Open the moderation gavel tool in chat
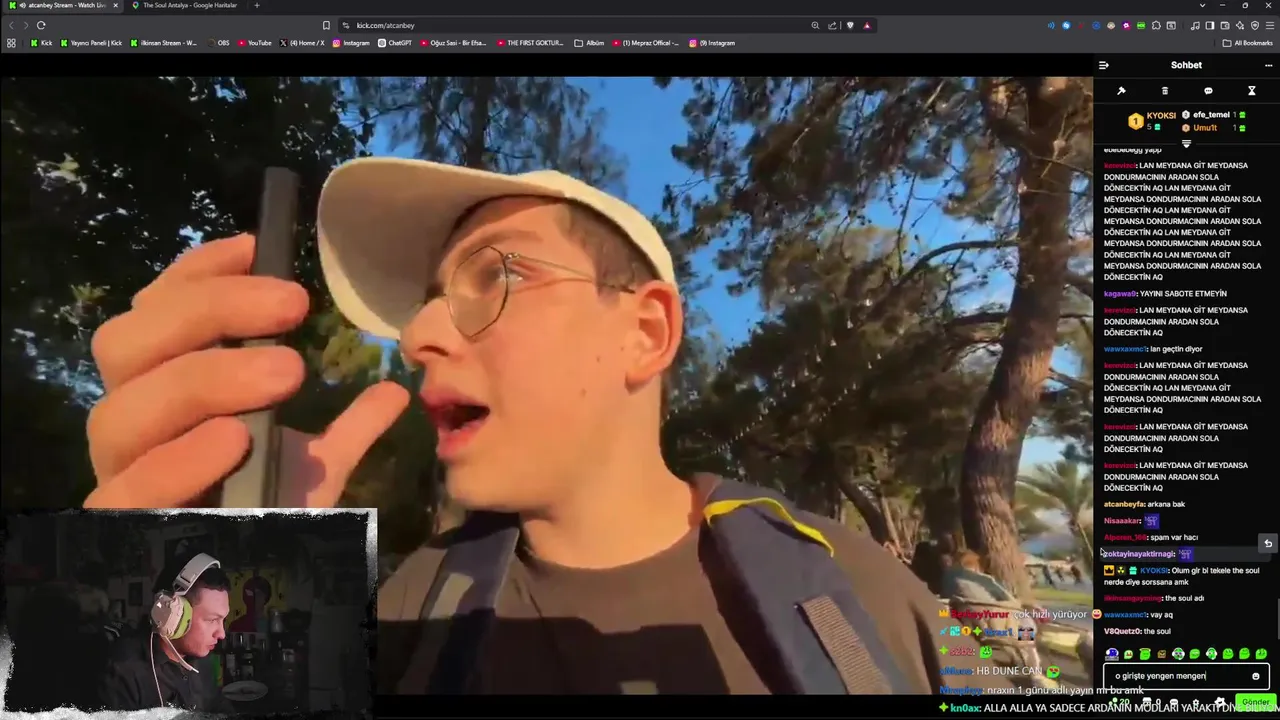Image resolution: width=1280 pixels, height=720 pixels. click(1121, 91)
